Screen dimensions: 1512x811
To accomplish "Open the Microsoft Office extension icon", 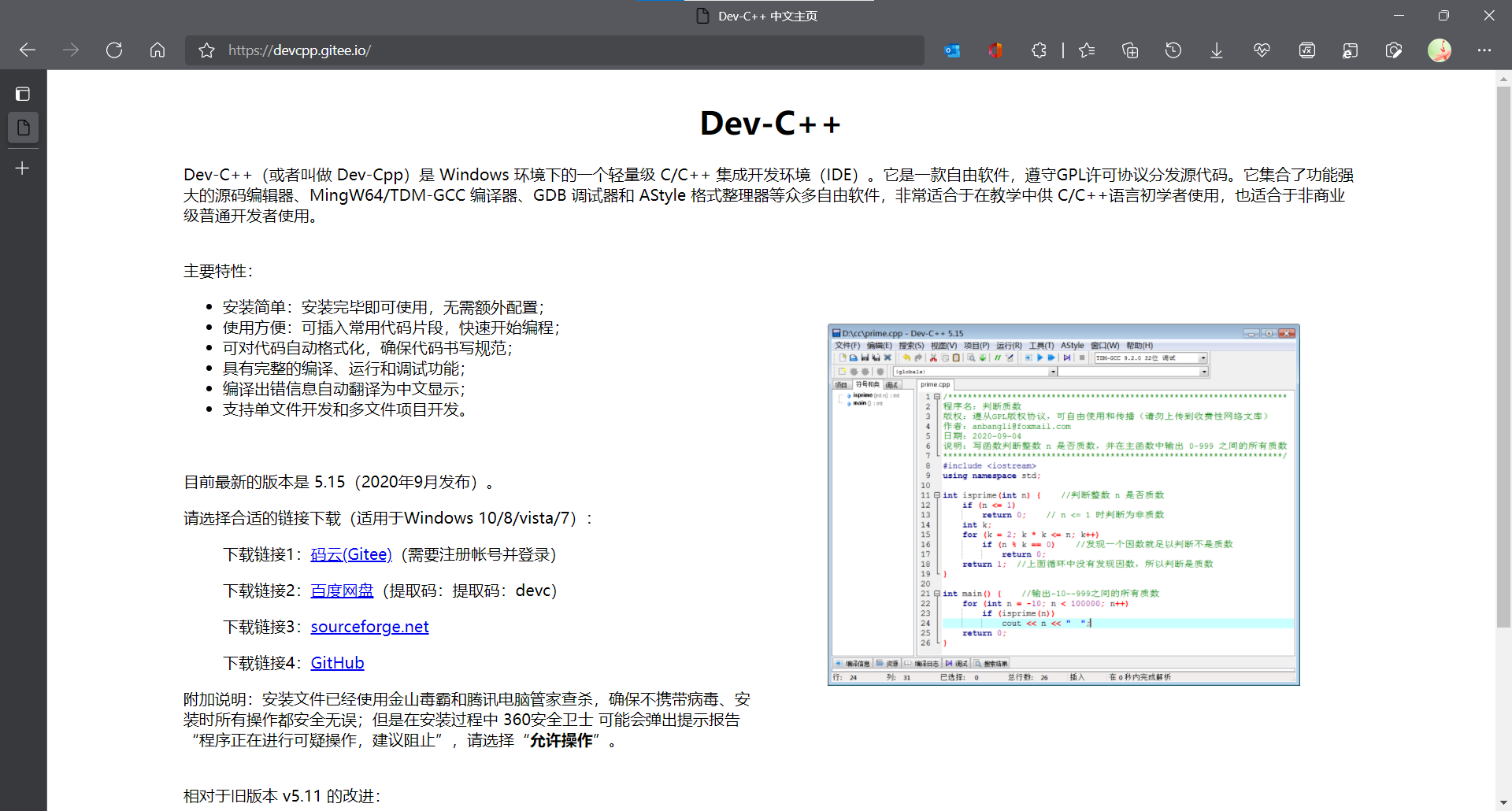I will (x=995, y=50).
